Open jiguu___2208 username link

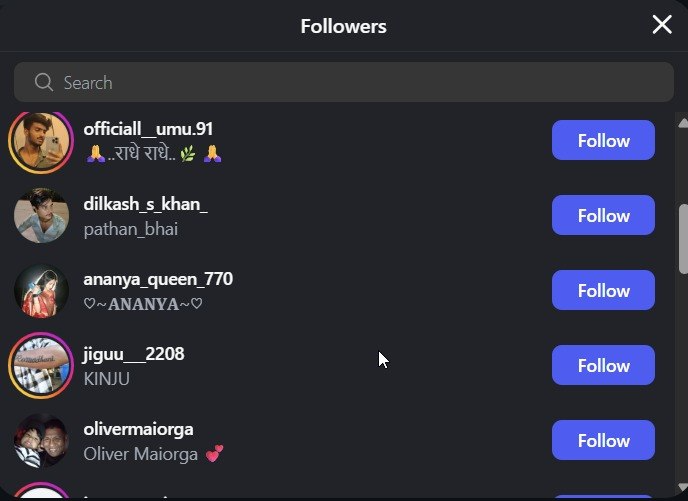[134, 354]
